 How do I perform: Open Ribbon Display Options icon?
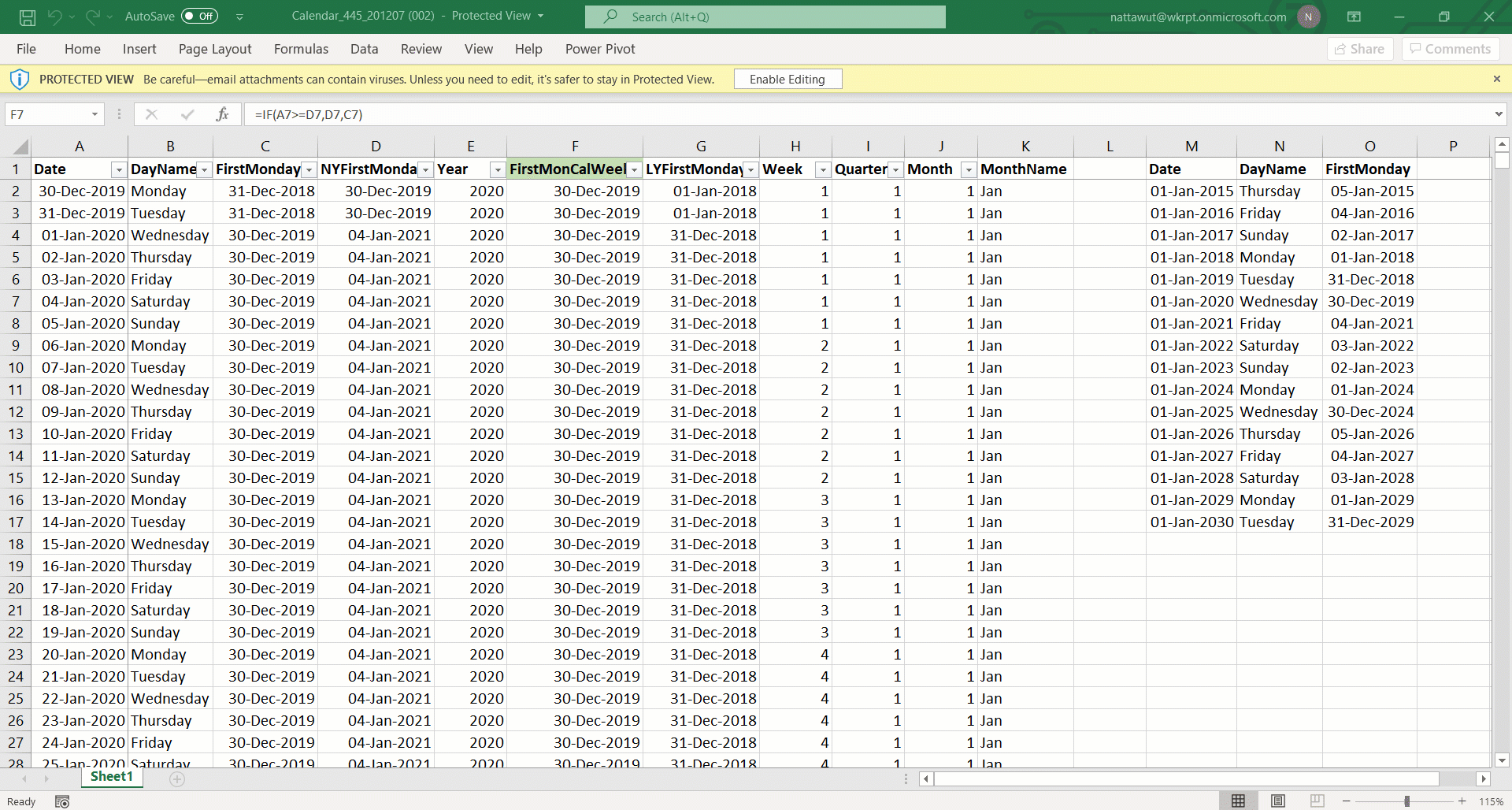click(1354, 17)
